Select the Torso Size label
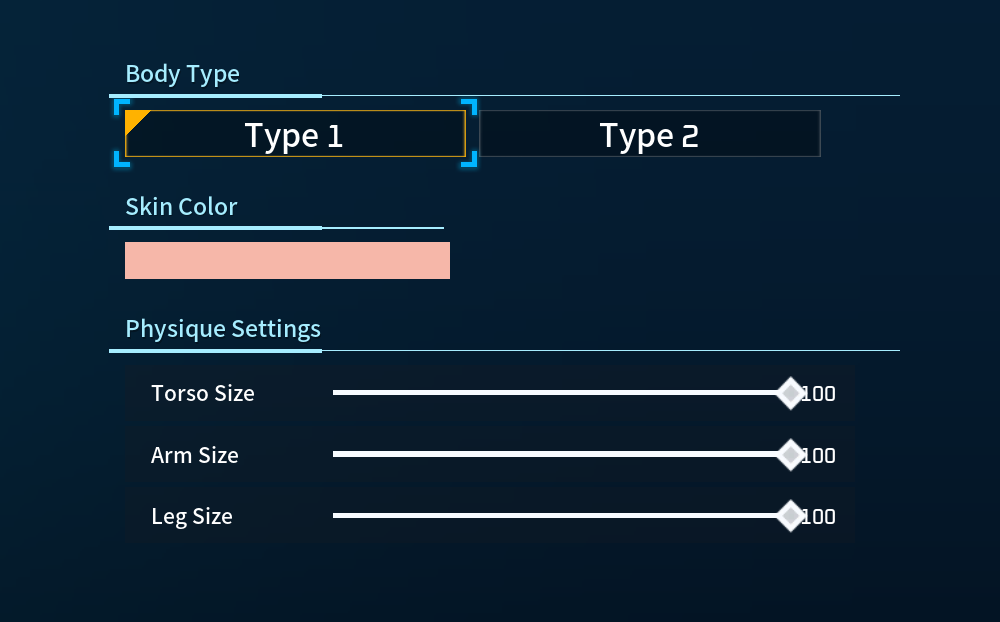The height and width of the screenshot is (622, 1000). (203, 393)
